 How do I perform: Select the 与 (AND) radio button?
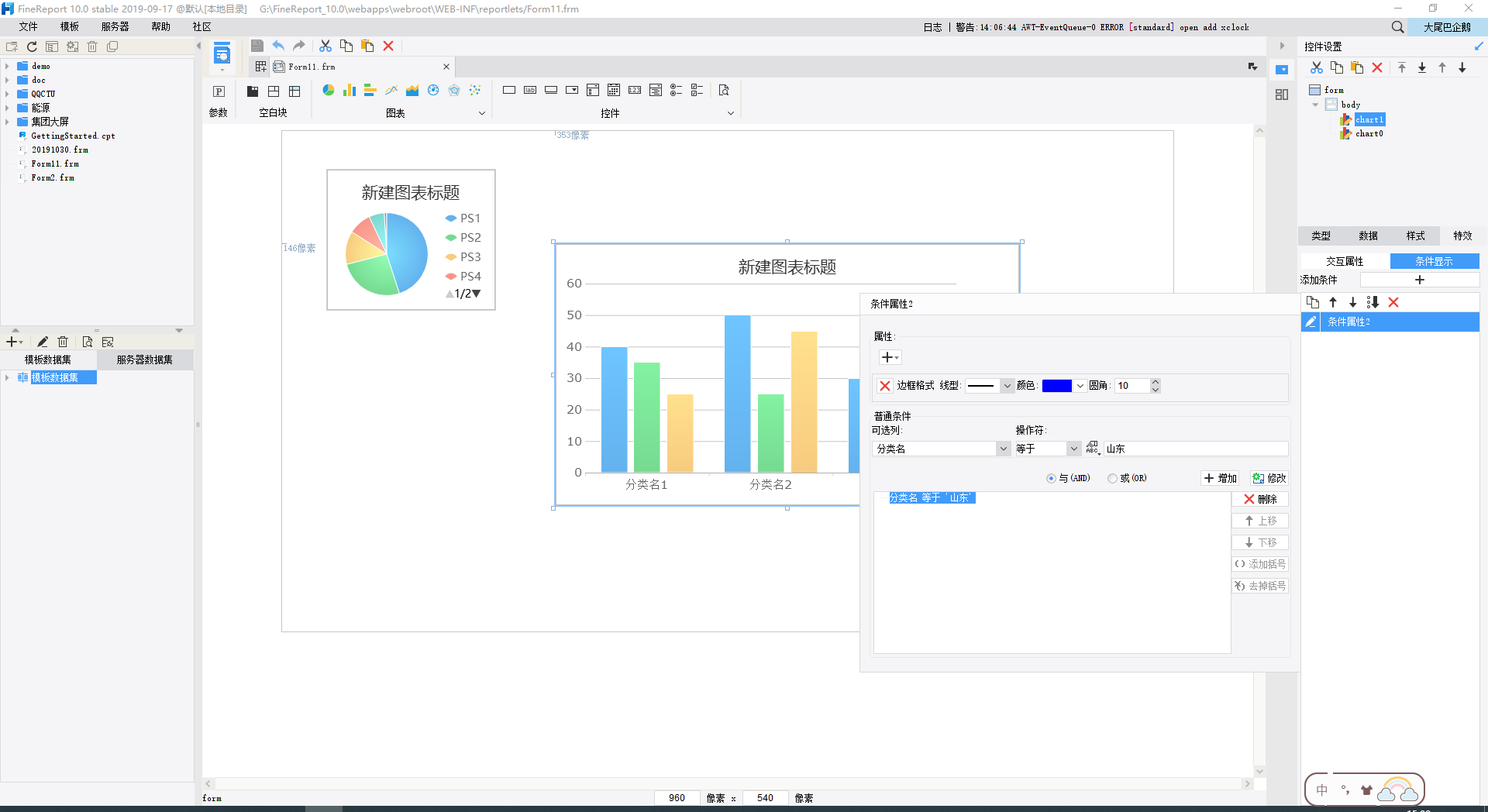pos(1051,478)
